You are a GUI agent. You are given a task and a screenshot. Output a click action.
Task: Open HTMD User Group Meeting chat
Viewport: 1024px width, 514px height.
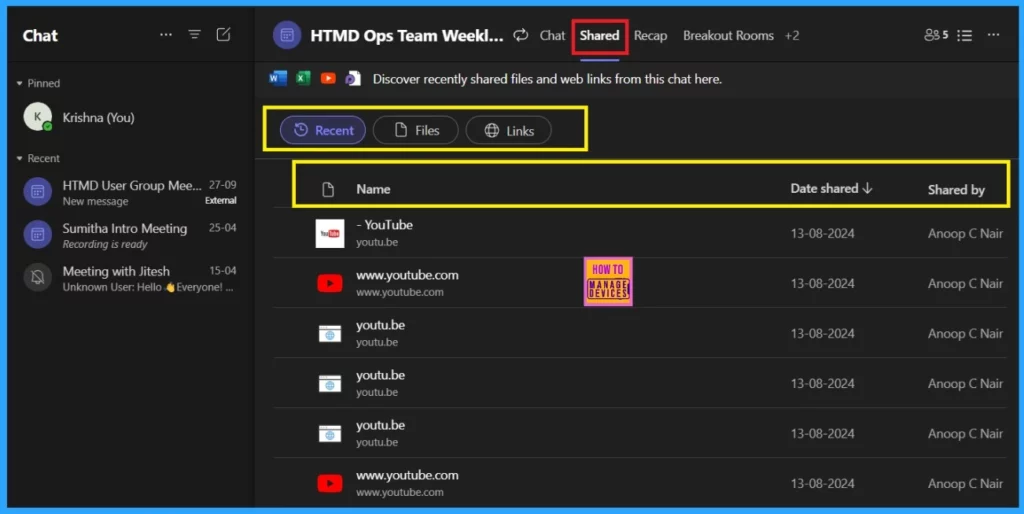tap(130, 192)
